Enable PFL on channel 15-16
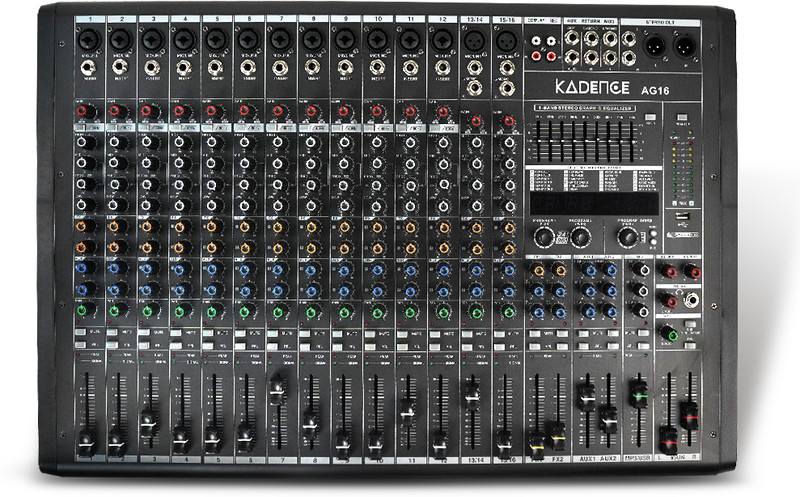 (500, 346)
